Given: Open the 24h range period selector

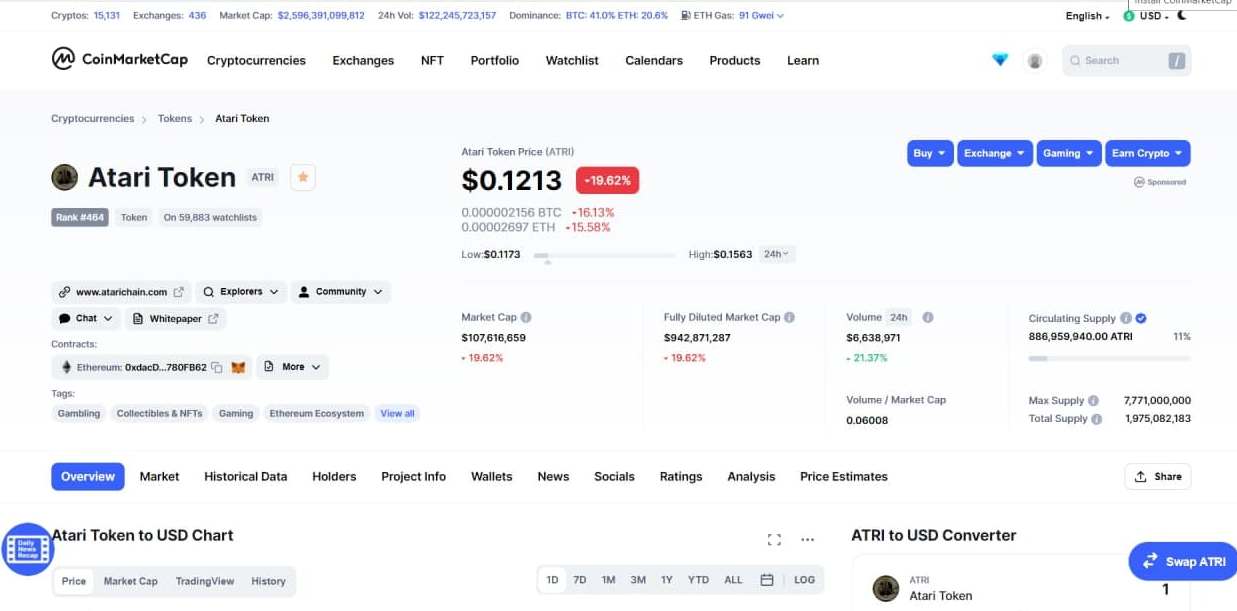Looking at the screenshot, I should pyautogui.click(x=777, y=254).
